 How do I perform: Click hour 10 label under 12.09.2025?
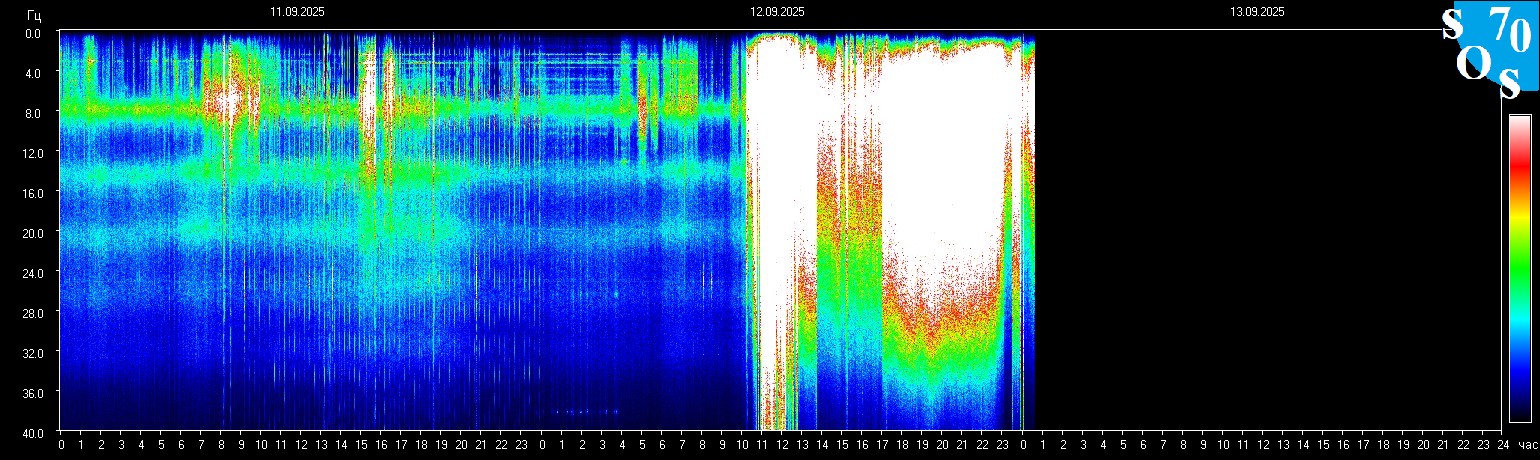pos(742,445)
